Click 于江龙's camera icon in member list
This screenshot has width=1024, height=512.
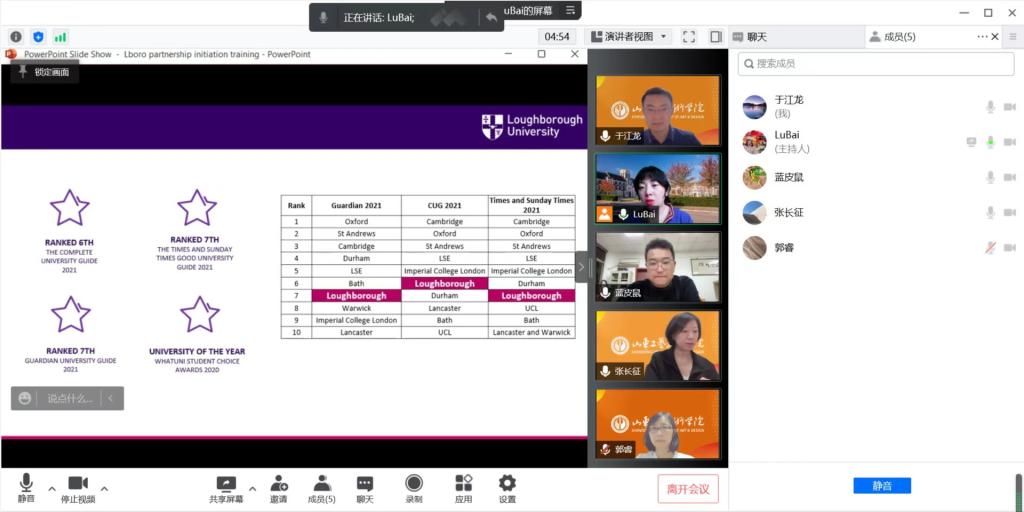1010,106
